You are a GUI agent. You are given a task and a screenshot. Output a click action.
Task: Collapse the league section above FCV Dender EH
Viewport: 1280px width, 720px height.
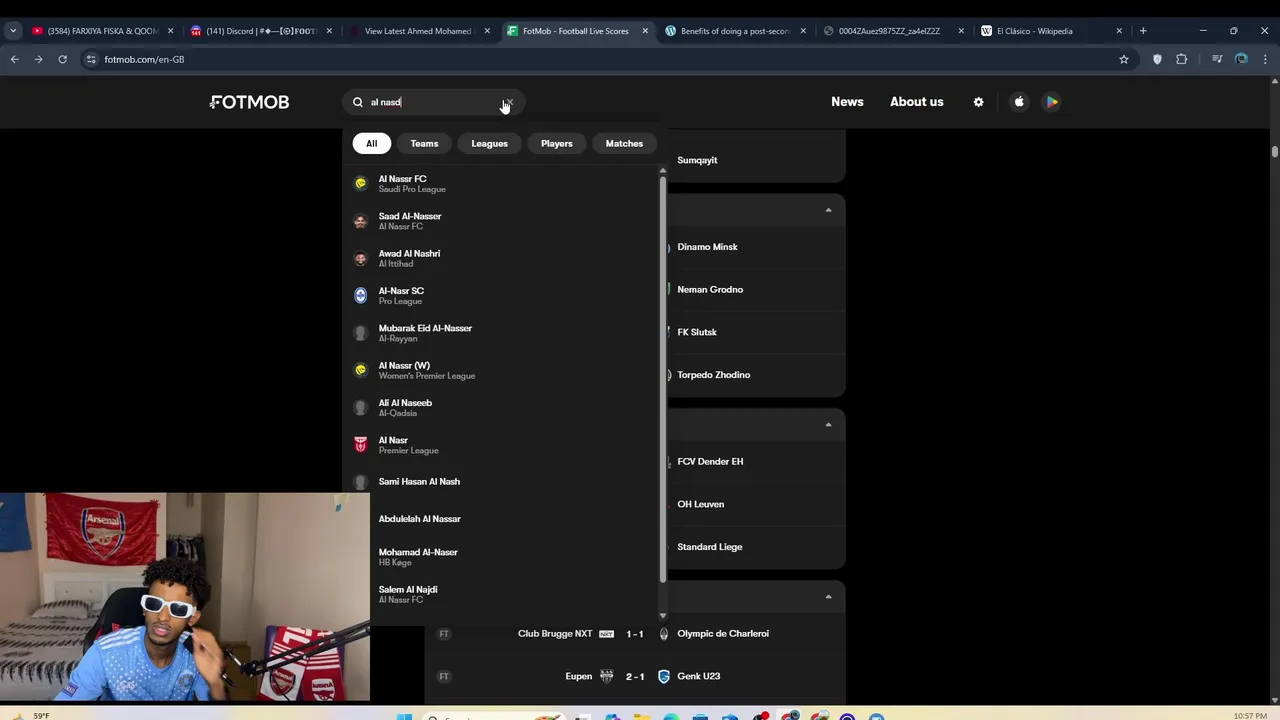point(828,425)
